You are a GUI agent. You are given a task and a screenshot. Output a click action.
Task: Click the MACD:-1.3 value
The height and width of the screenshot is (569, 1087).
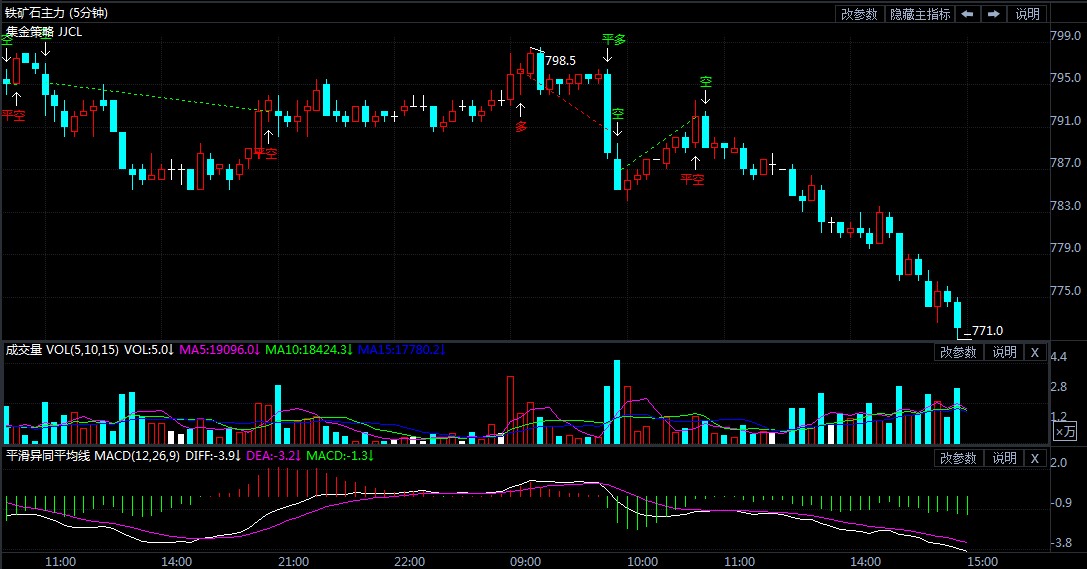340,456
